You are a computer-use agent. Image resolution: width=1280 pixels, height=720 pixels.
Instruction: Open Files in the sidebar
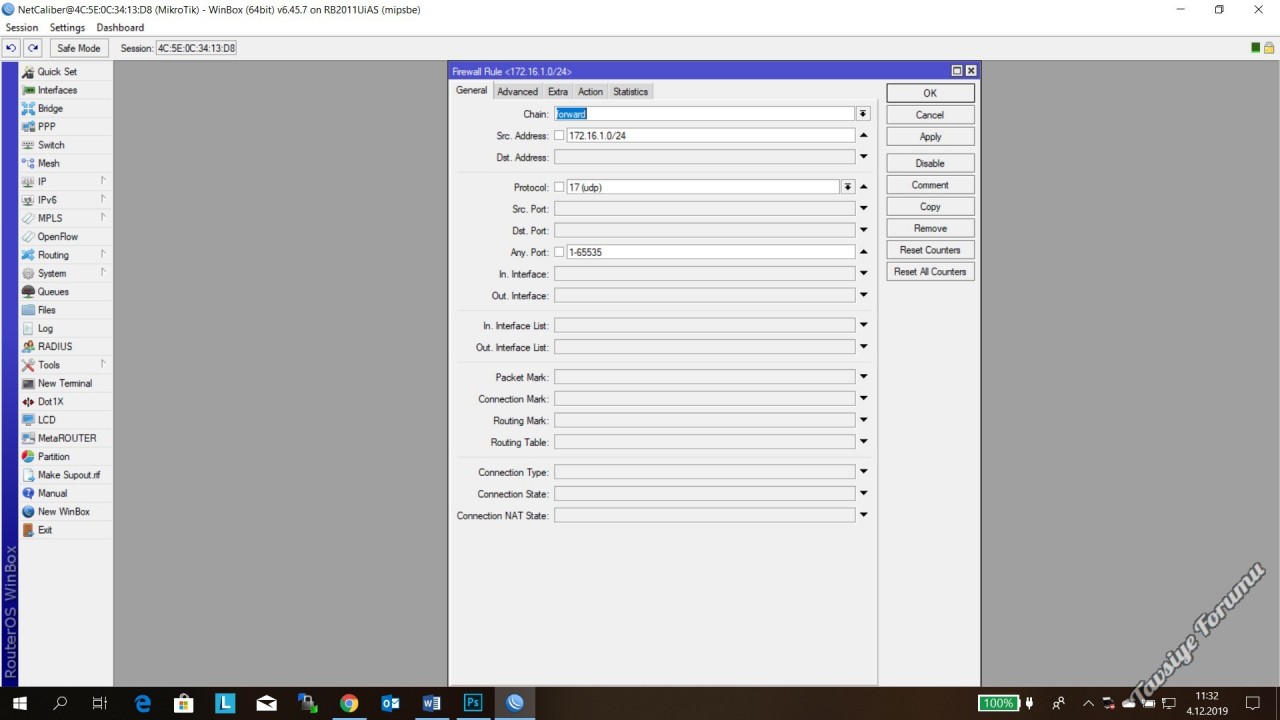tap(47, 310)
